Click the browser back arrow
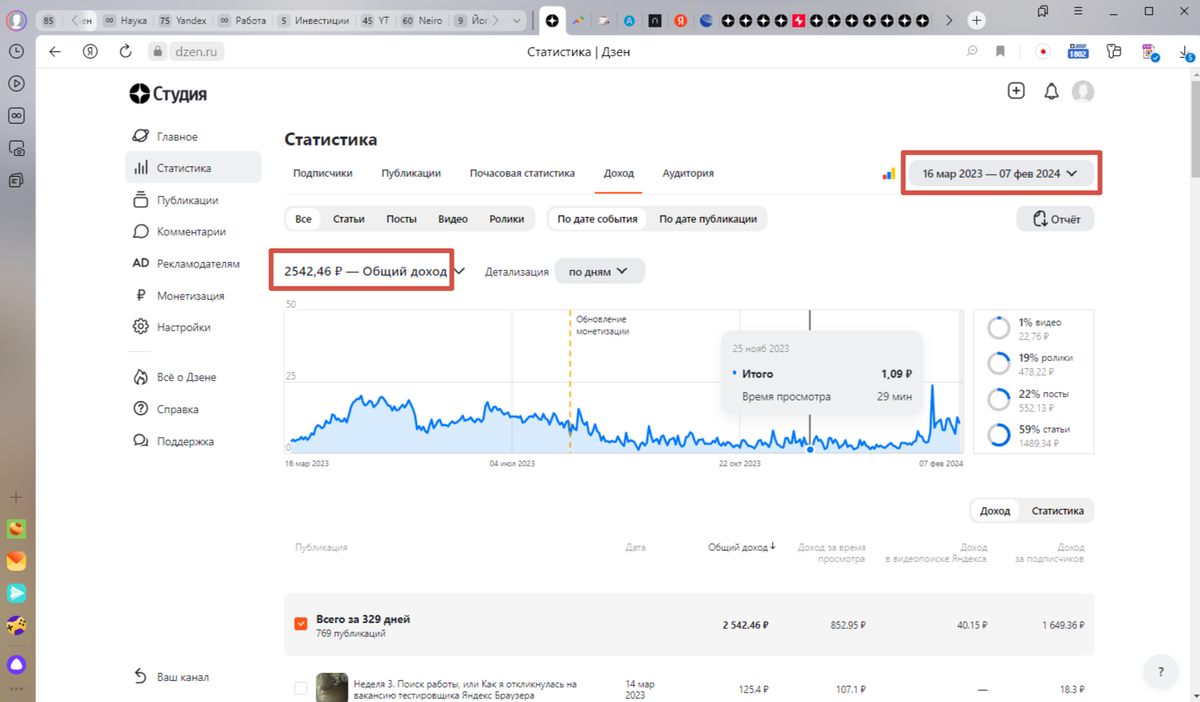The width and height of the screenshot is (1200, 702). point(55,51)
